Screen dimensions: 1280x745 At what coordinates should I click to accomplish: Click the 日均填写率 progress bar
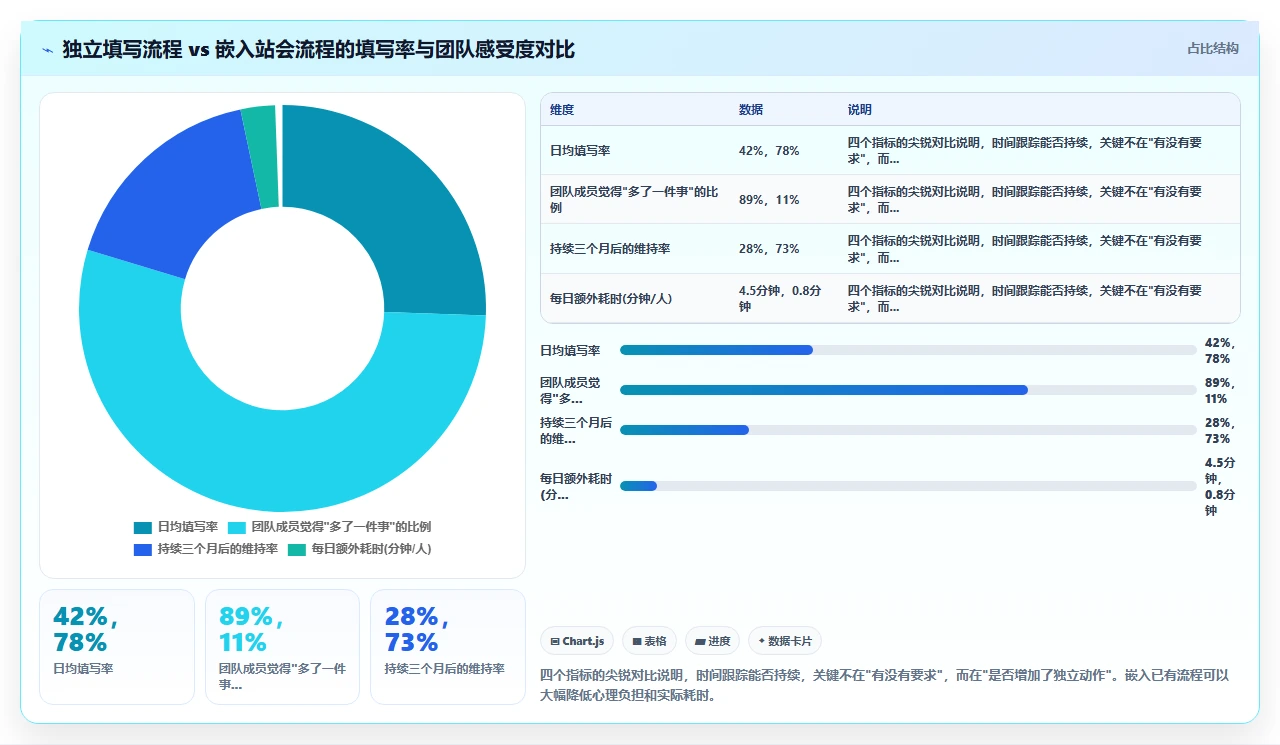(x=908, y=350)
